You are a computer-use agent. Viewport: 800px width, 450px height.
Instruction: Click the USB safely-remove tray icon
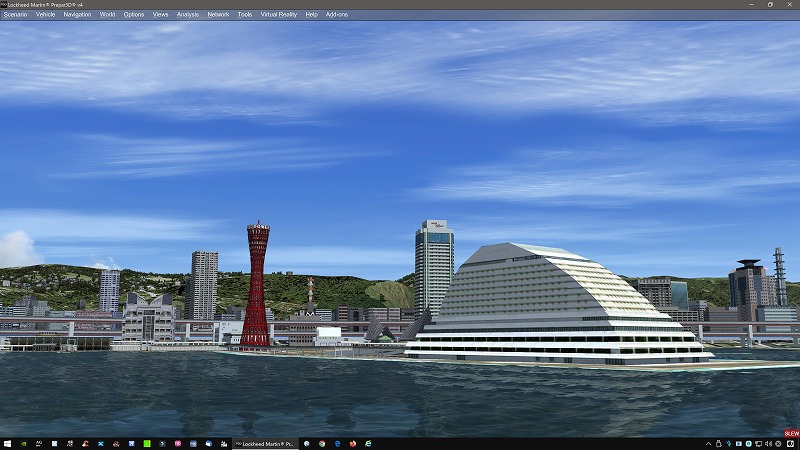[x=718, y=444]
